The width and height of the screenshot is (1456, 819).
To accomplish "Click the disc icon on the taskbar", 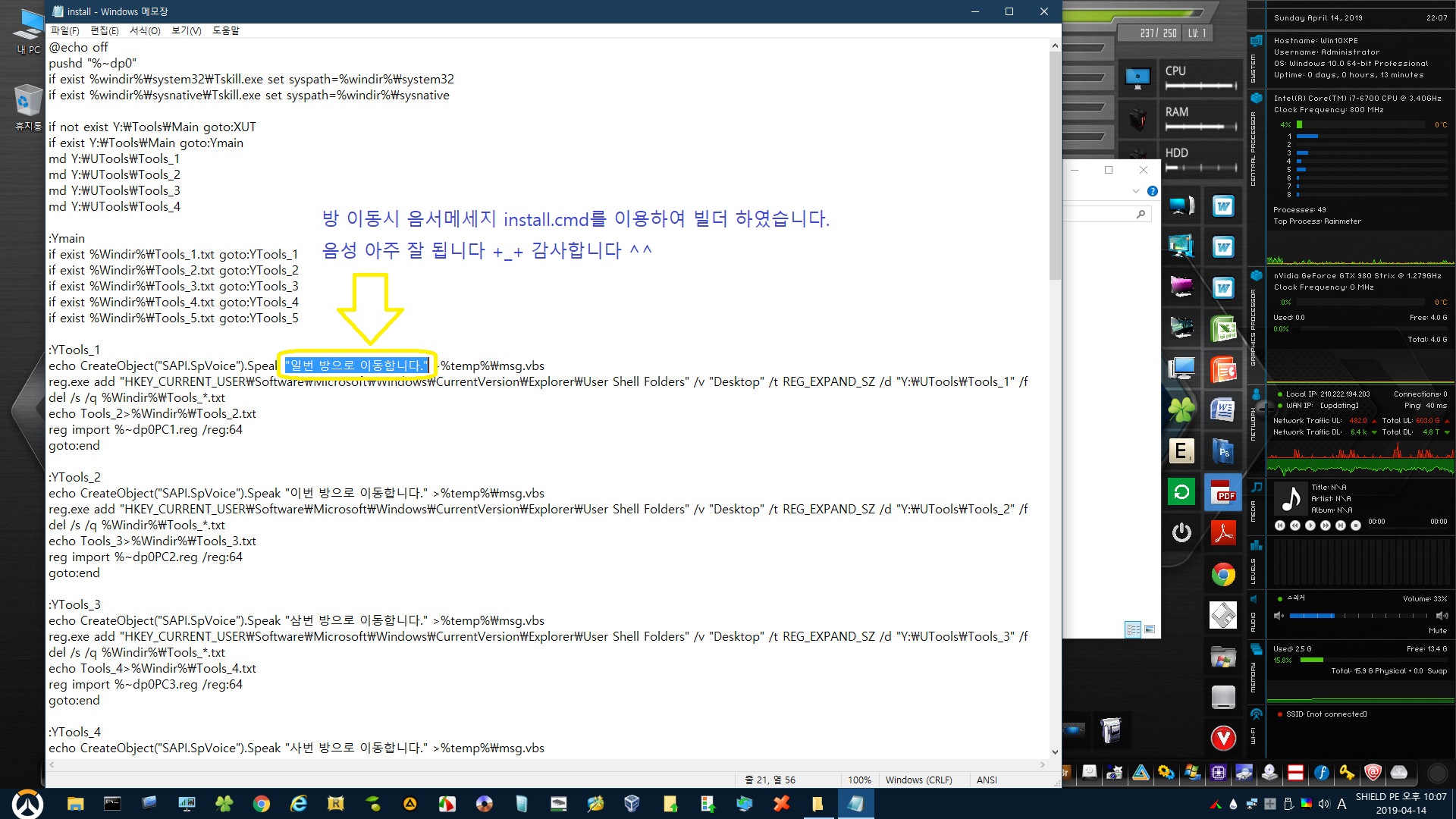I will (x=485, y=804).
